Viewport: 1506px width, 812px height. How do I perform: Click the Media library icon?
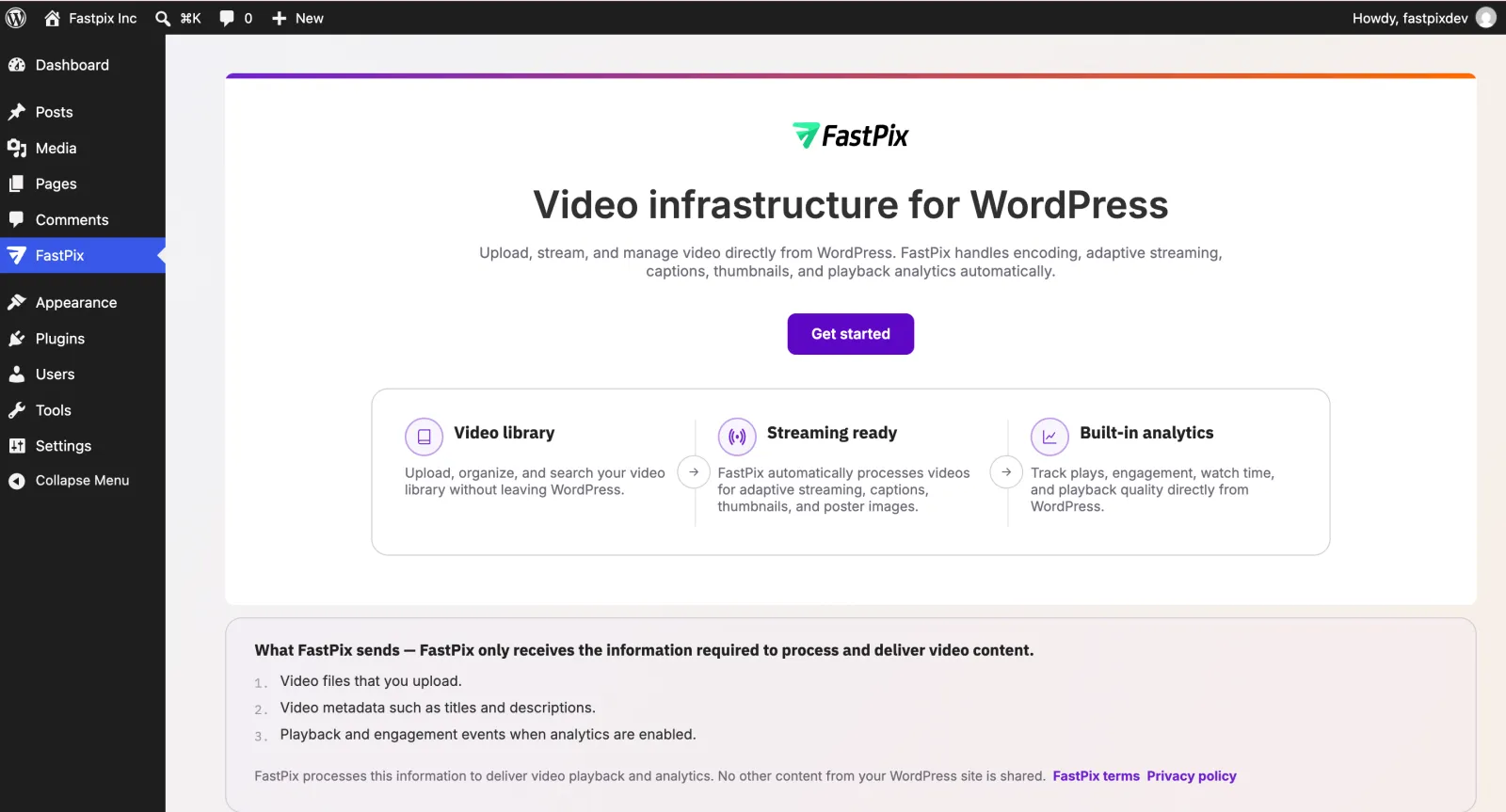[17, 148]
